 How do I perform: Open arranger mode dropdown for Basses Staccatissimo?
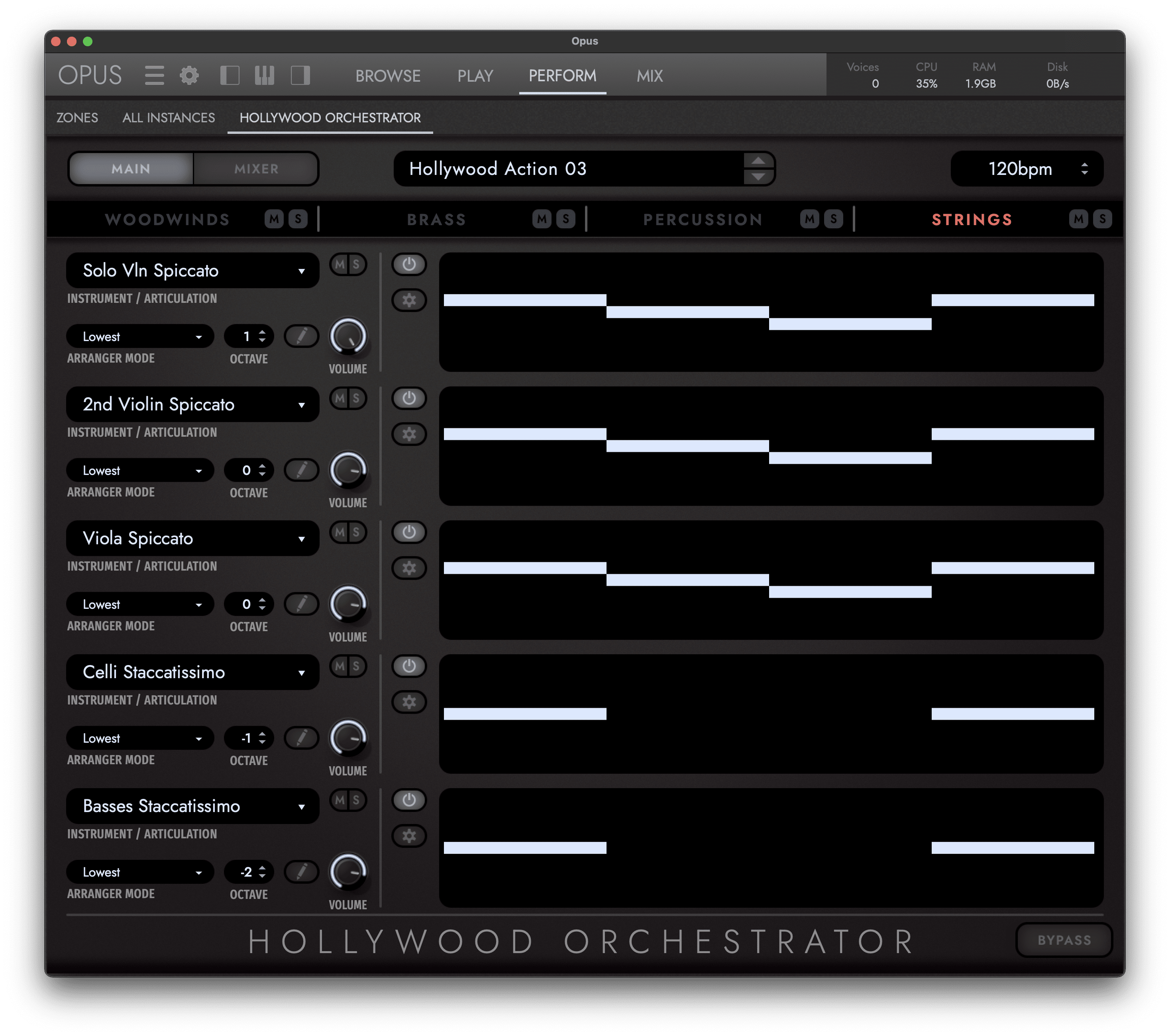(x=140, y=872)
